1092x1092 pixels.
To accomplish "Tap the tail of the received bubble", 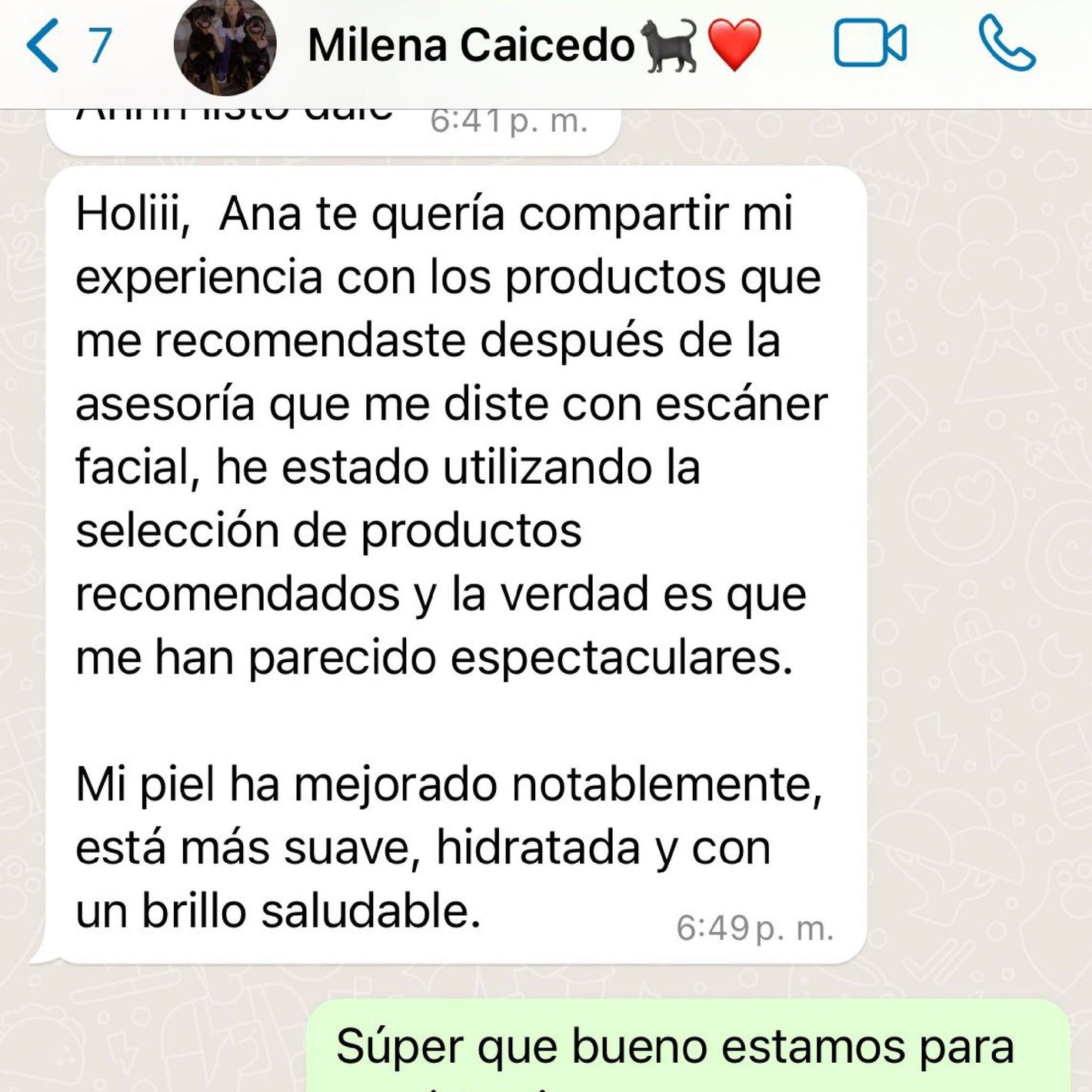I will coord(42,954).
